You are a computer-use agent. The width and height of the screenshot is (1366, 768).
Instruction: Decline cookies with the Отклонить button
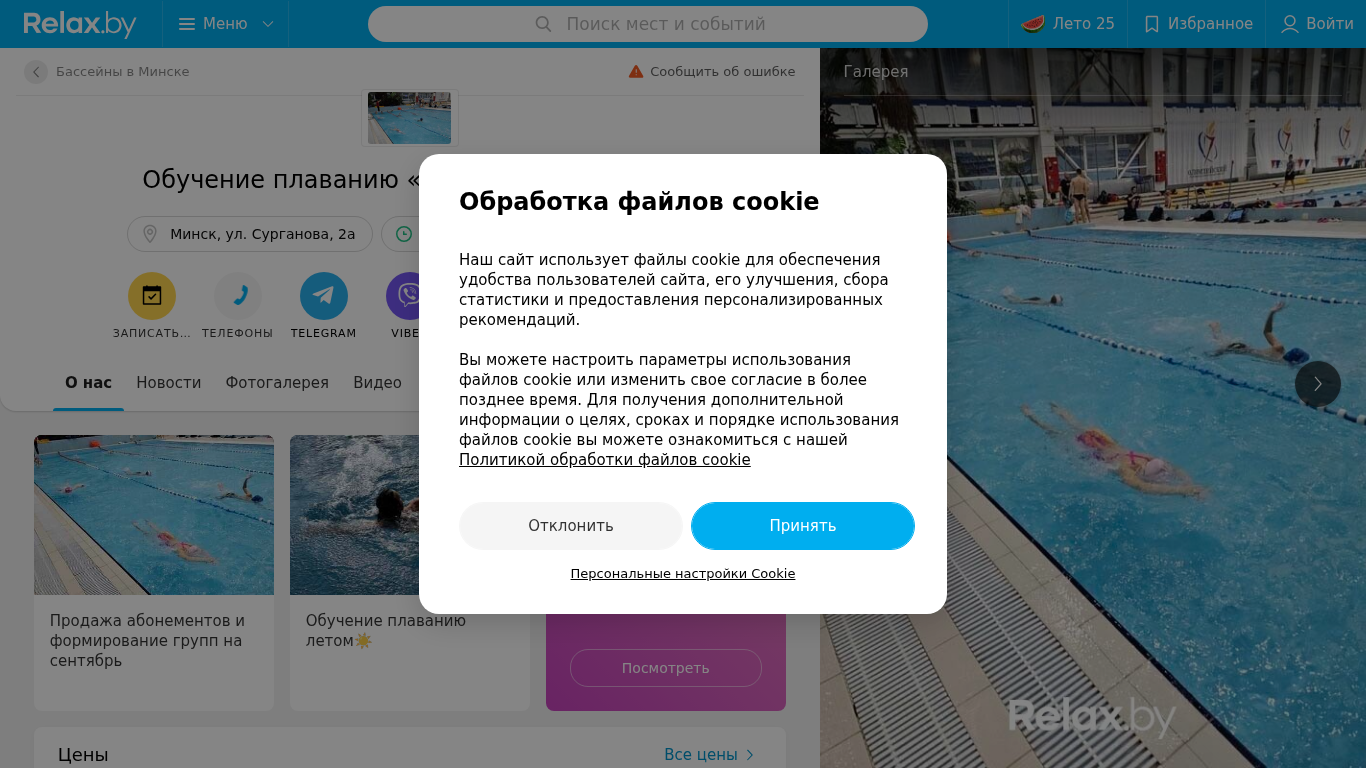click(571, 526)
